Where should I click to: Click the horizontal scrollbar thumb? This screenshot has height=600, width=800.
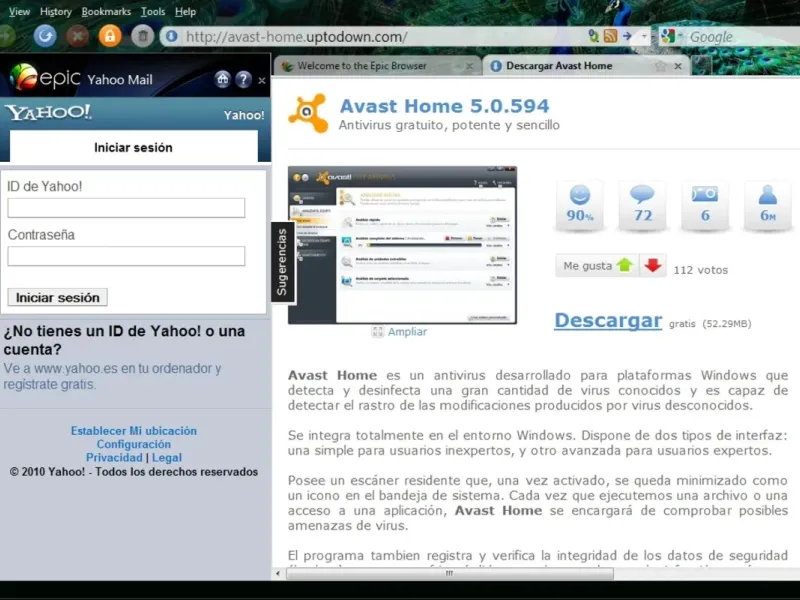point(449,573)
